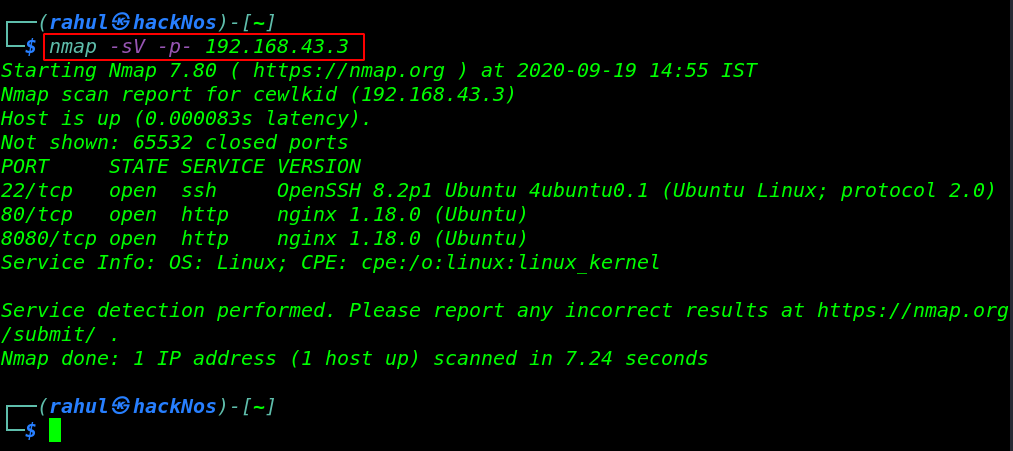The image size is (1013, 451).
Task: Click the OpenSSH 8.2p1 version text
Action: pyautogui.click(x=356, y=191)
